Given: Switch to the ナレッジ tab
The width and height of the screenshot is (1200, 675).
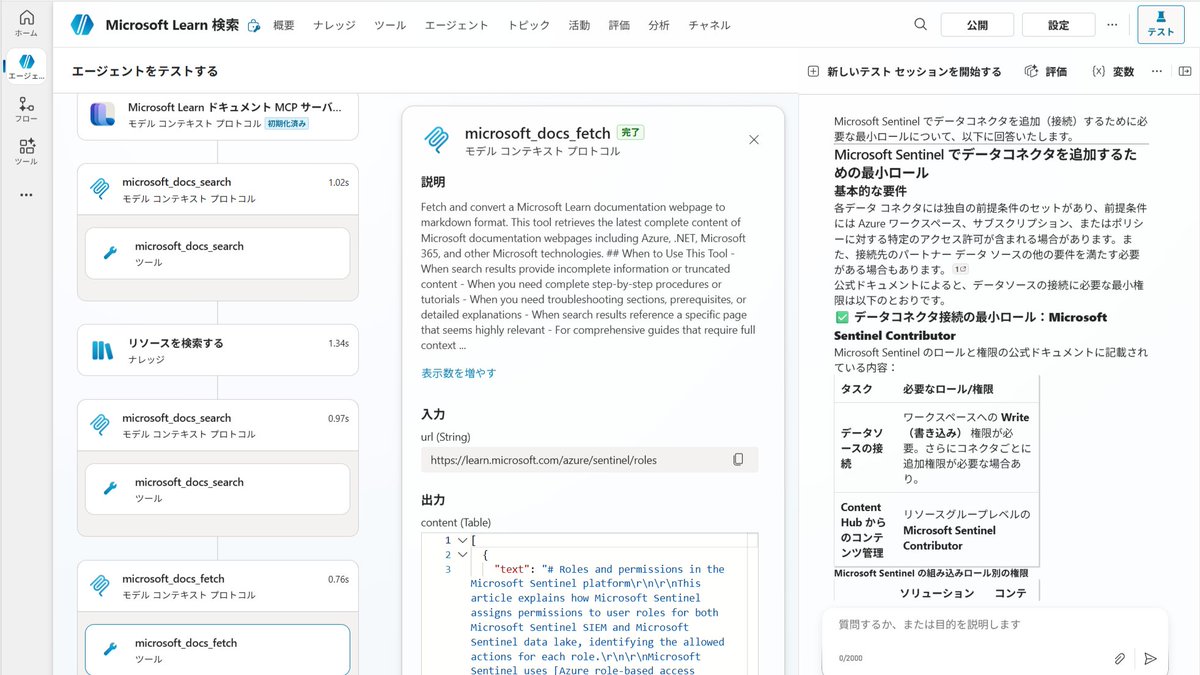Looking at the screenshot, I should click(334, 25).
